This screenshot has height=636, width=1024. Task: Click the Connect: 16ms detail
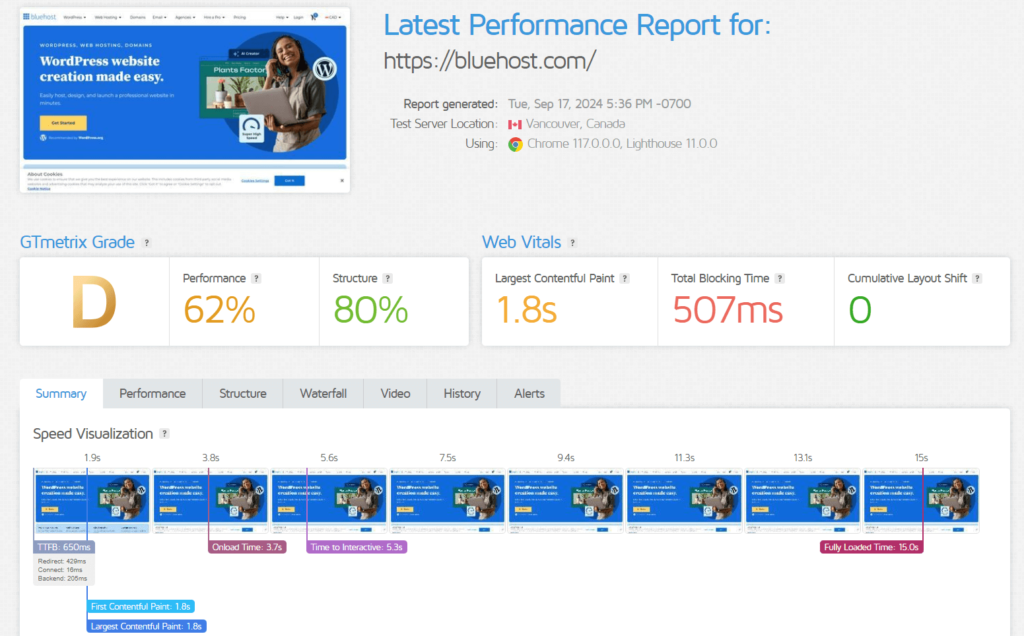(60, 570)
